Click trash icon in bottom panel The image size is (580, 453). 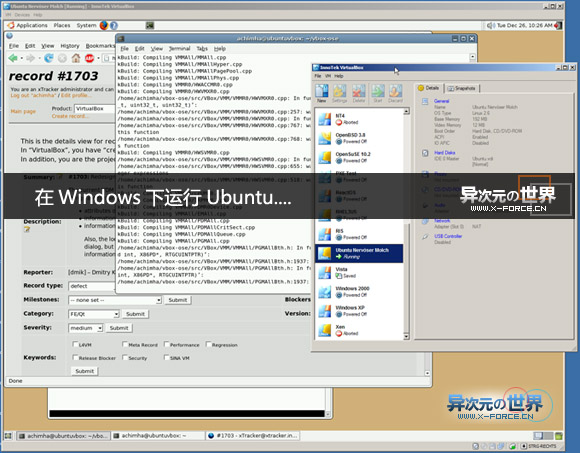point(559,436)
